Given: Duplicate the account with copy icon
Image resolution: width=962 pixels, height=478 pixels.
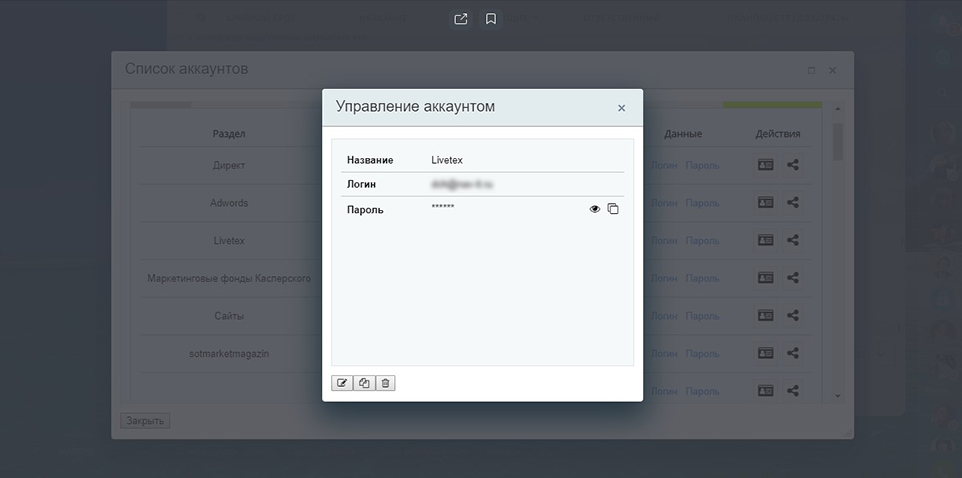Looking at the screenshot, I should tap(364, 383).
